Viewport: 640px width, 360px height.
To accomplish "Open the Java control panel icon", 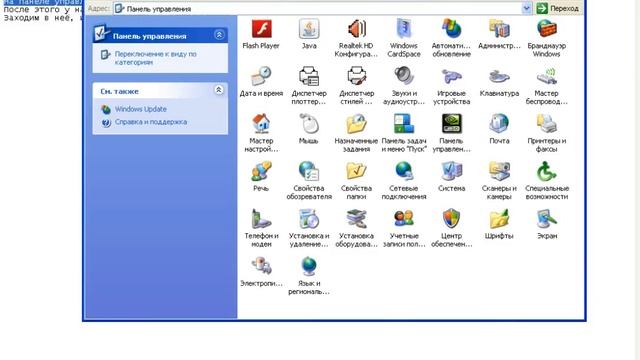I will click(309, 29).
